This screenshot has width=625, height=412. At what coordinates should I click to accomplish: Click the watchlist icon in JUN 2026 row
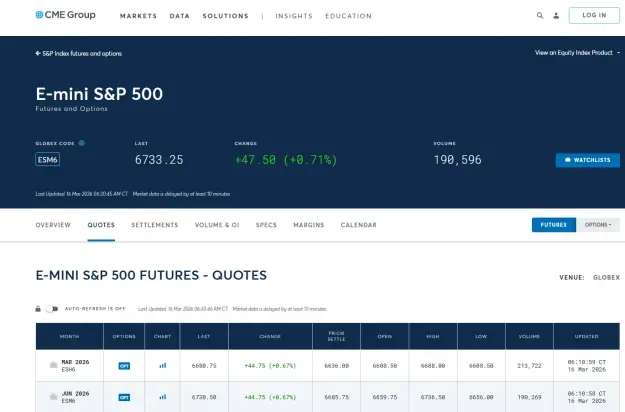point(53,396)
